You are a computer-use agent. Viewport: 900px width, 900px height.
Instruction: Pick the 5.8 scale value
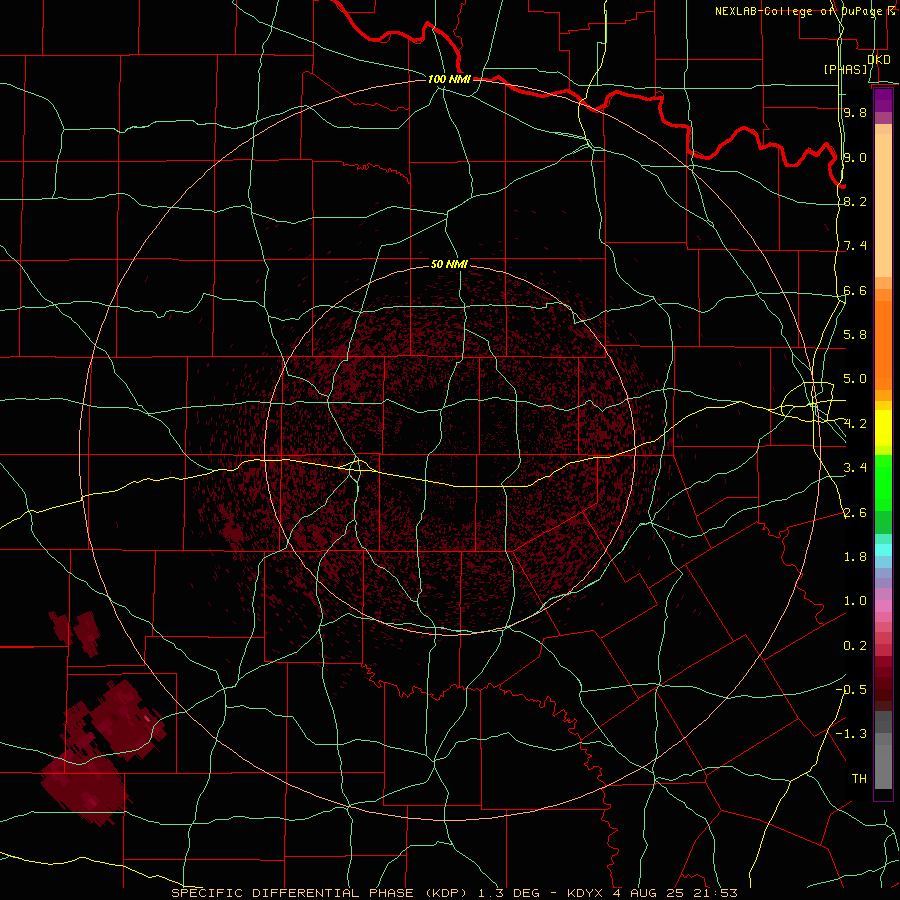[x=855, y=335]
